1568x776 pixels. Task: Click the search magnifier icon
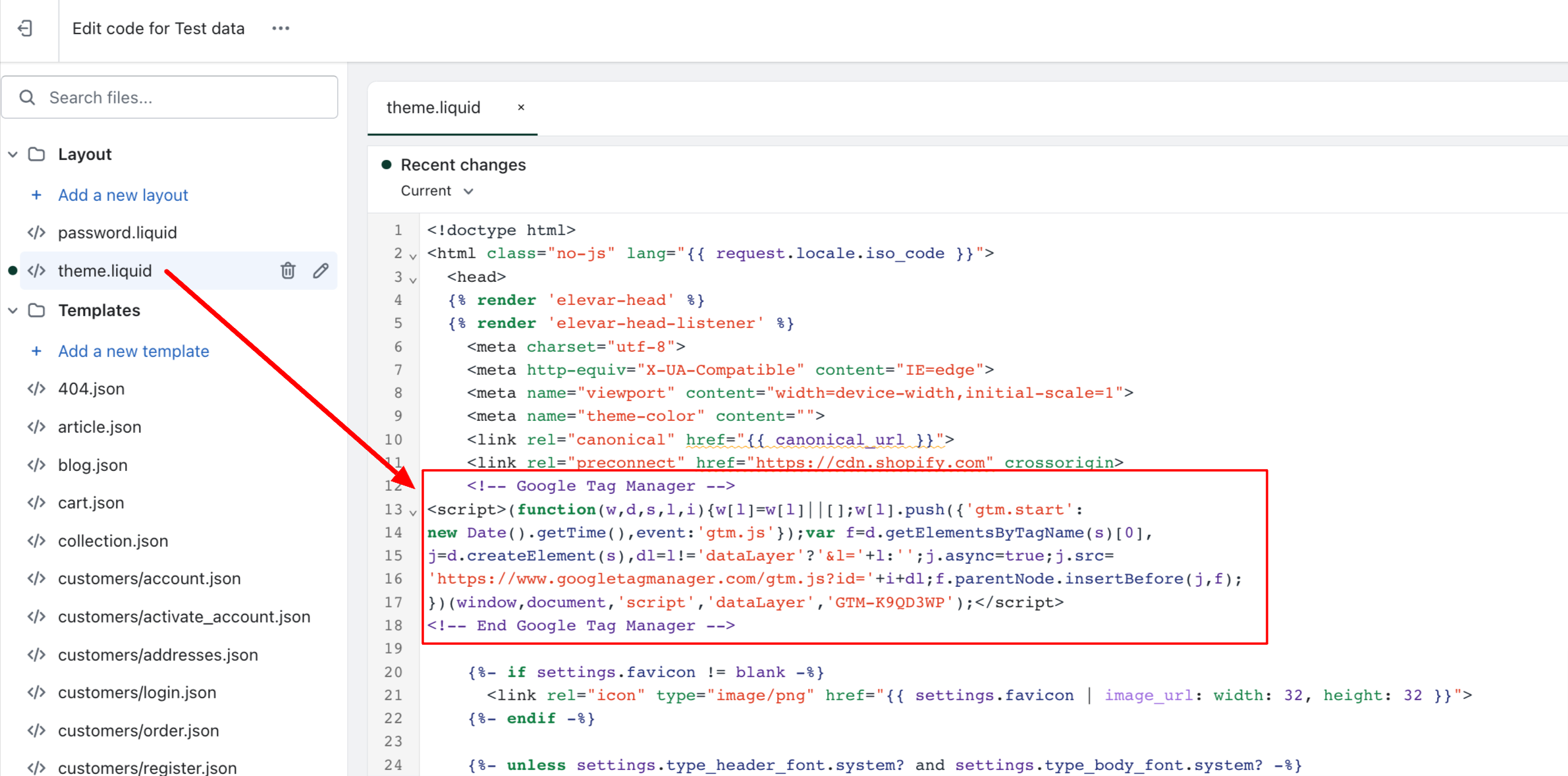[27, 97]
